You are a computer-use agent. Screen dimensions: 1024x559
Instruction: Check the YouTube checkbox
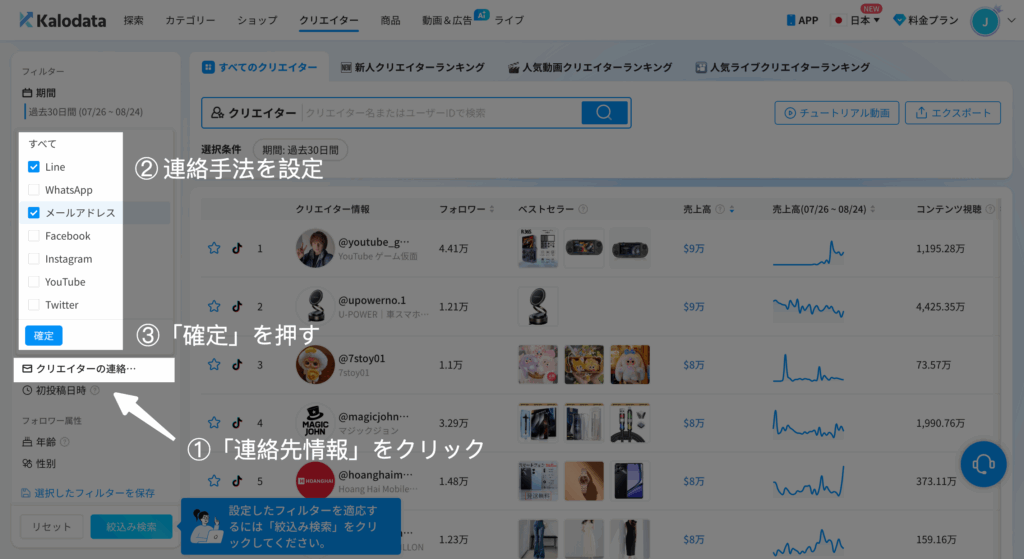[x=34, y=282]
